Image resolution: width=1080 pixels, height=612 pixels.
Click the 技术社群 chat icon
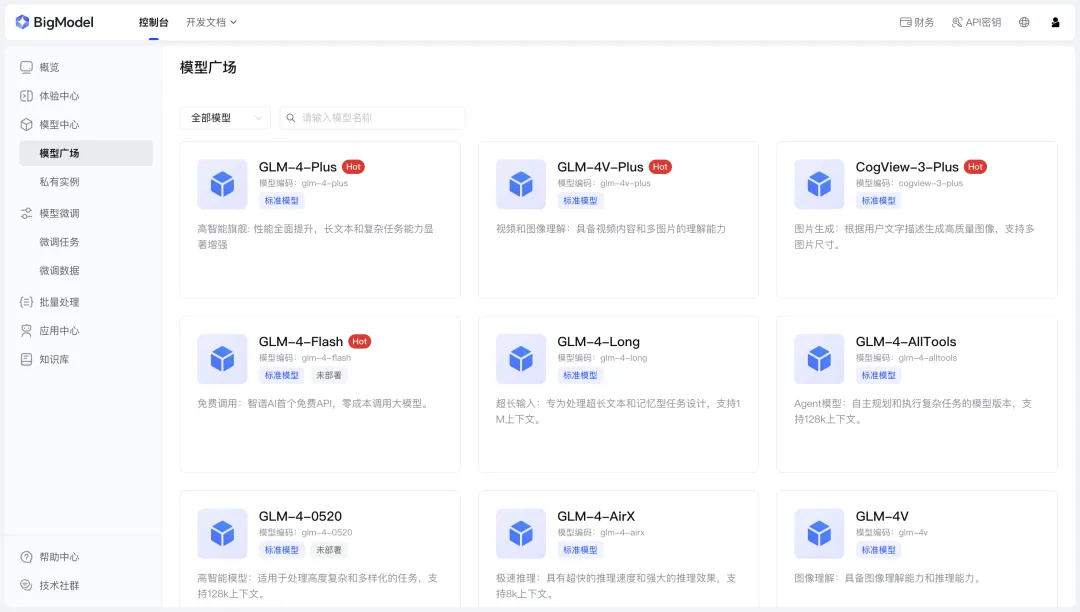pyautogui.click(x=26, y=585)
